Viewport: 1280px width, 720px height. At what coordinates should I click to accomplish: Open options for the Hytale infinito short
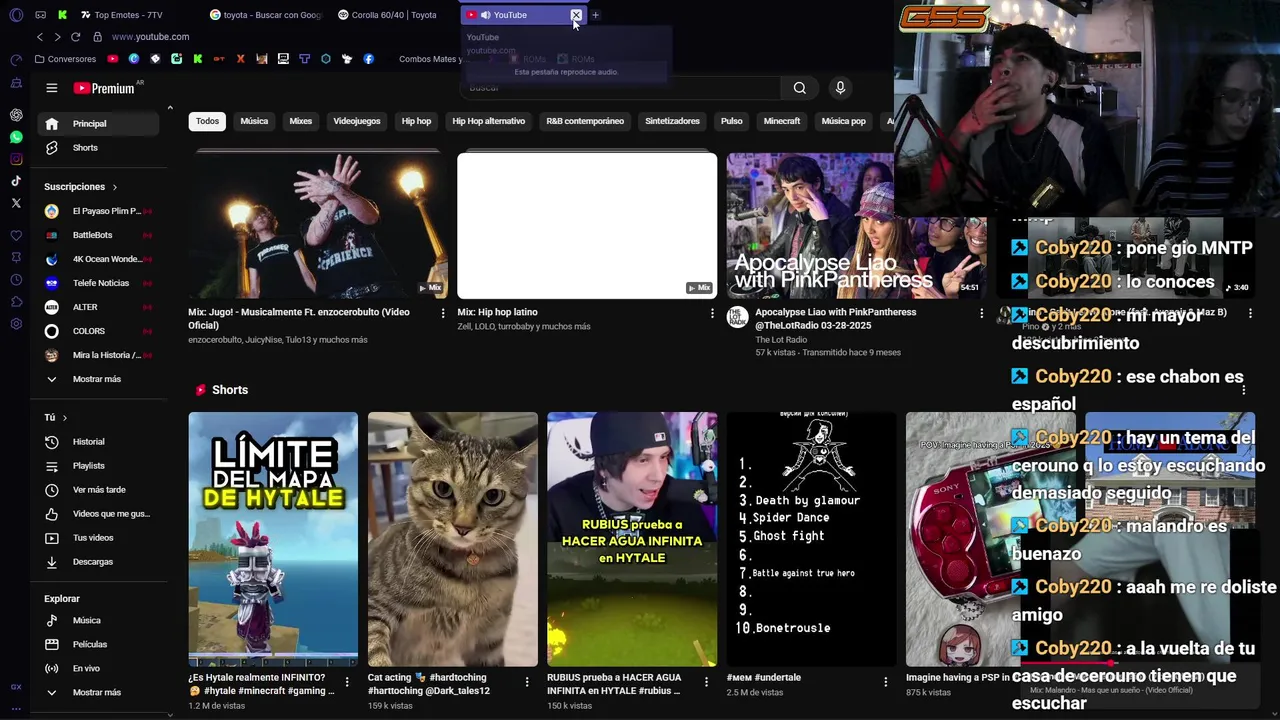tap(347, 682)
